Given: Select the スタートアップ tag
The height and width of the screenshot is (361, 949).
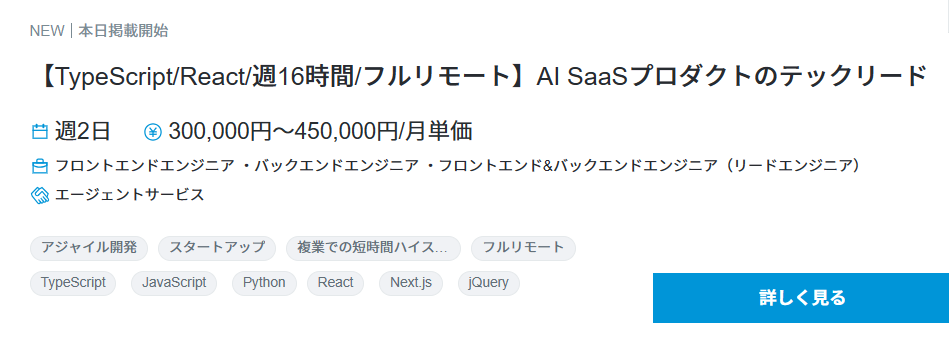Looking at the screenshot, I should coord(217,248).
